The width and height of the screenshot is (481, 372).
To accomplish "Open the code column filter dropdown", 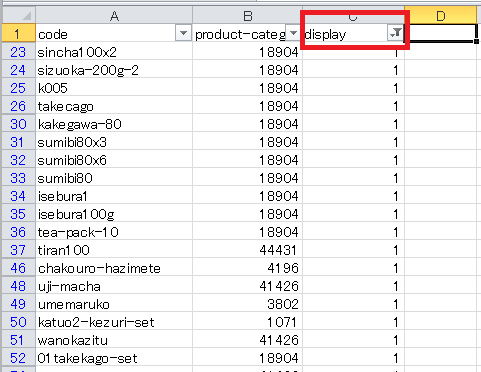I will (183, 33).
